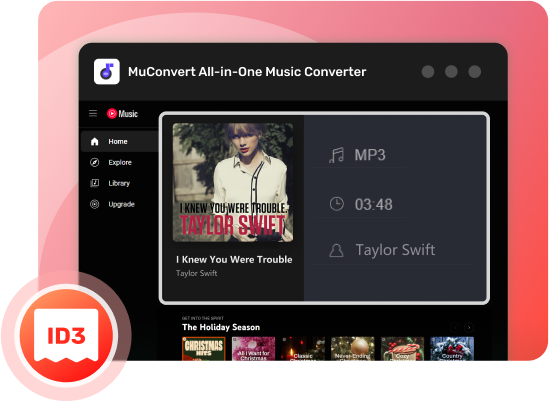Click the last window control dot
Viewport: 549px width, 402px height.
475,71
